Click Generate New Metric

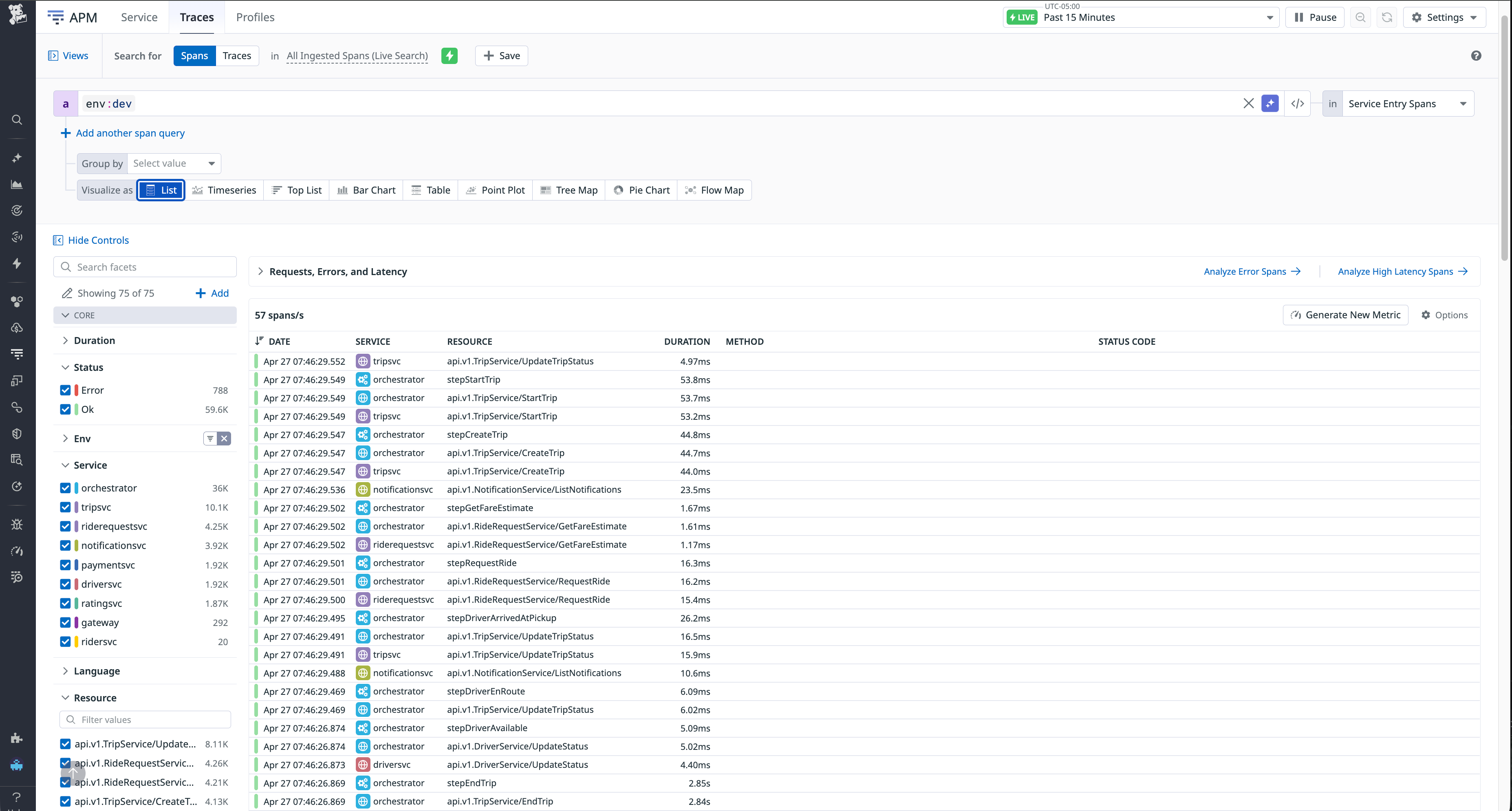click(x=1345, y=315)
